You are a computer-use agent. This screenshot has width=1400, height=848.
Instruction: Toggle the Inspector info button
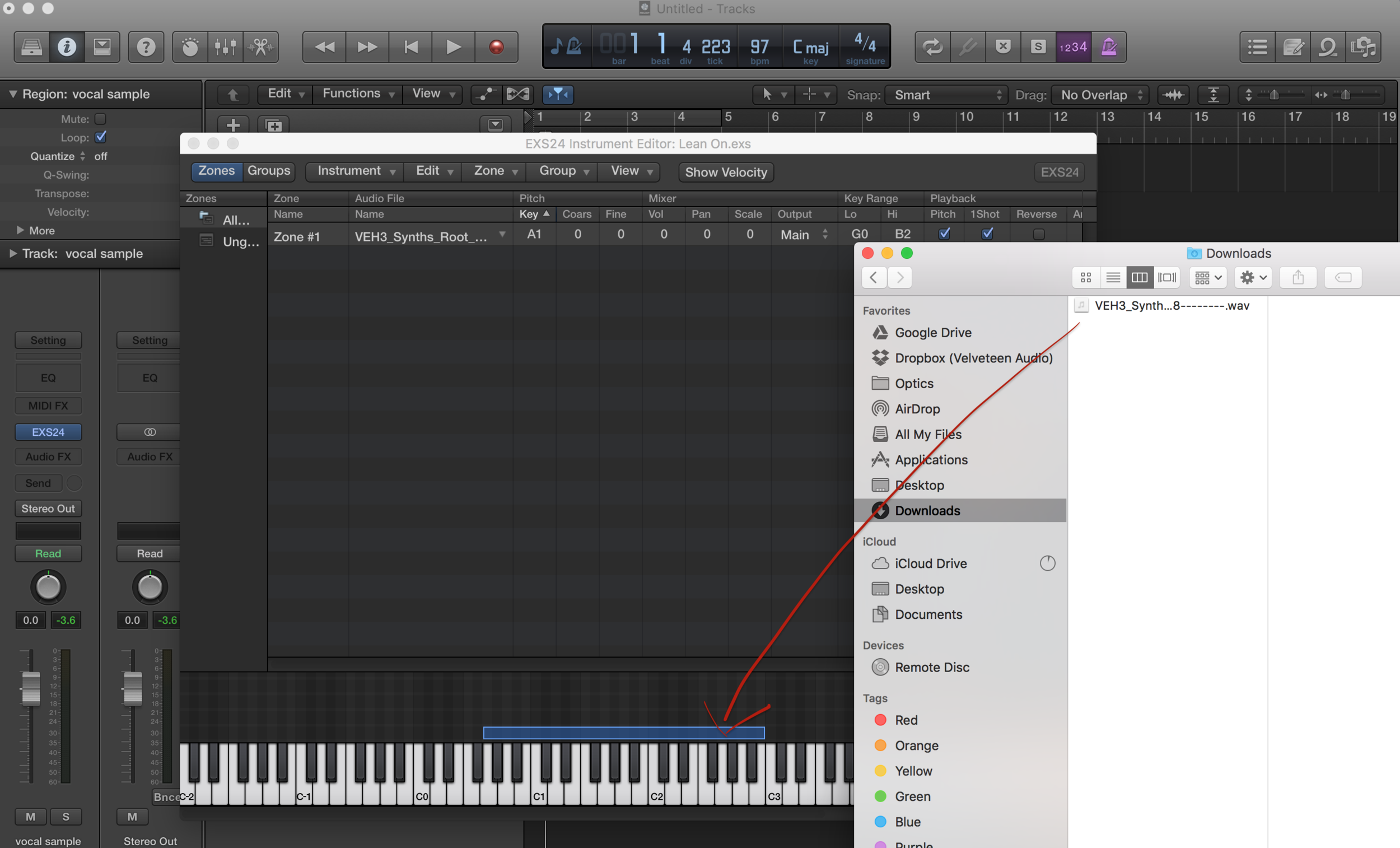[67, 46]
